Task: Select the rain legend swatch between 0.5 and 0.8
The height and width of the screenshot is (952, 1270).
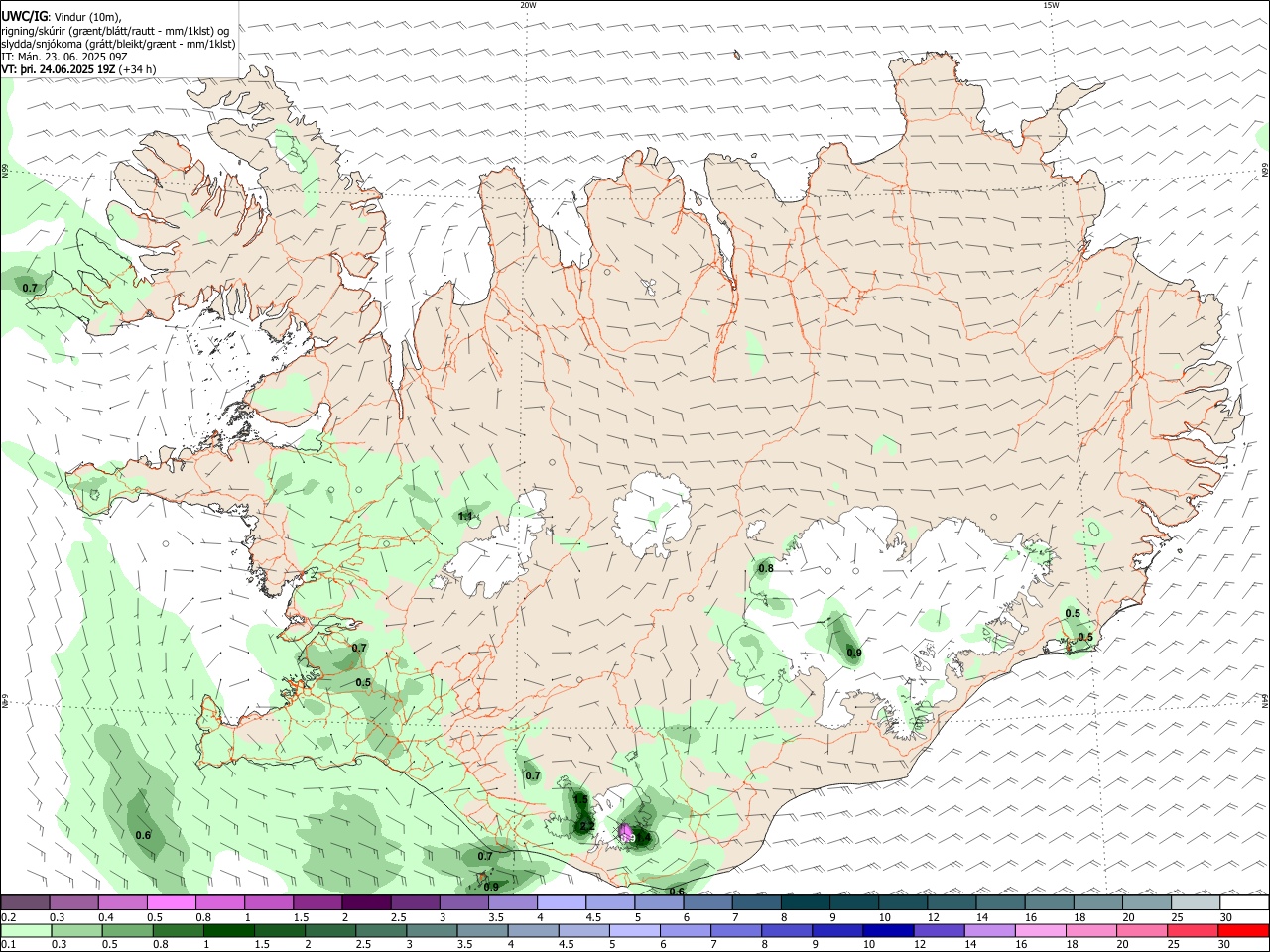Action: pos(128,930)
